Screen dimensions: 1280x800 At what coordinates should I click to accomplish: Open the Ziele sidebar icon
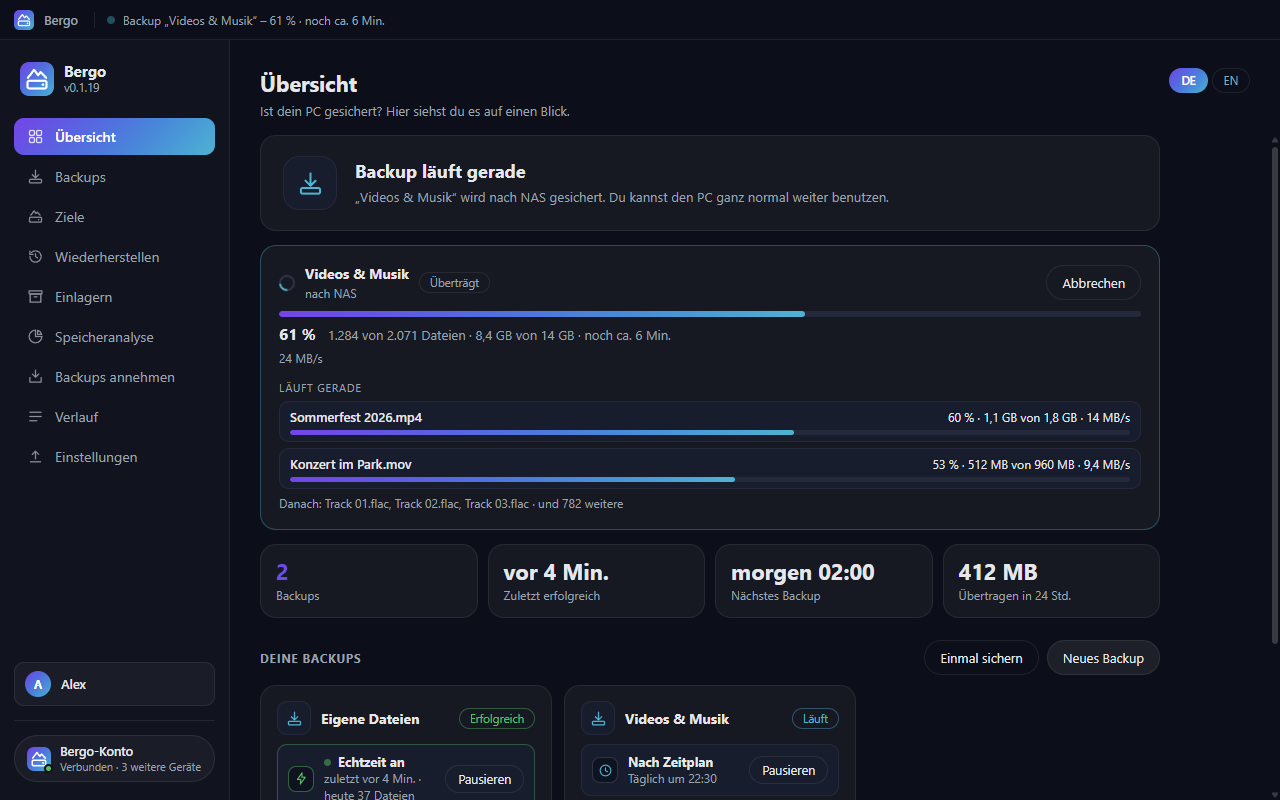35,217
